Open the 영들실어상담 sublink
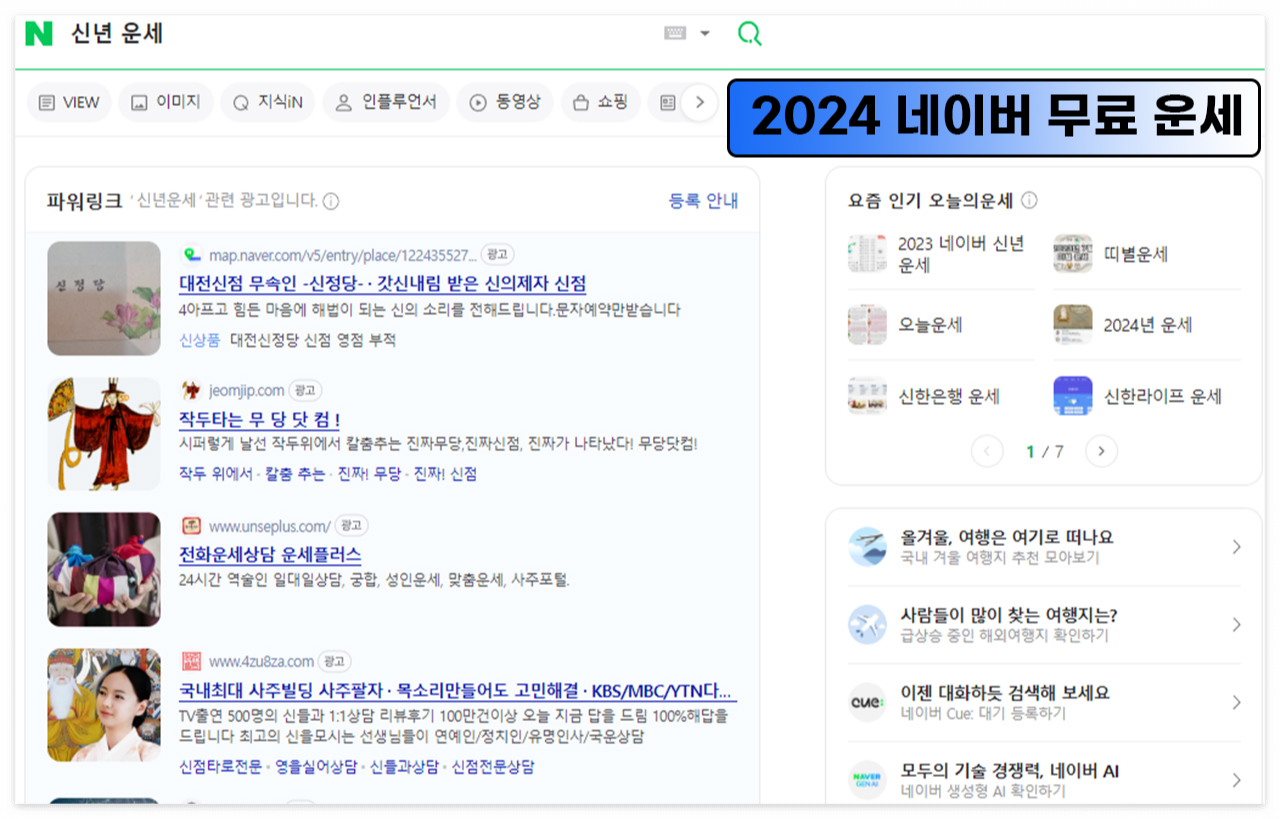The height and width of the screenshot is (819, 1280). click(317, 767)
